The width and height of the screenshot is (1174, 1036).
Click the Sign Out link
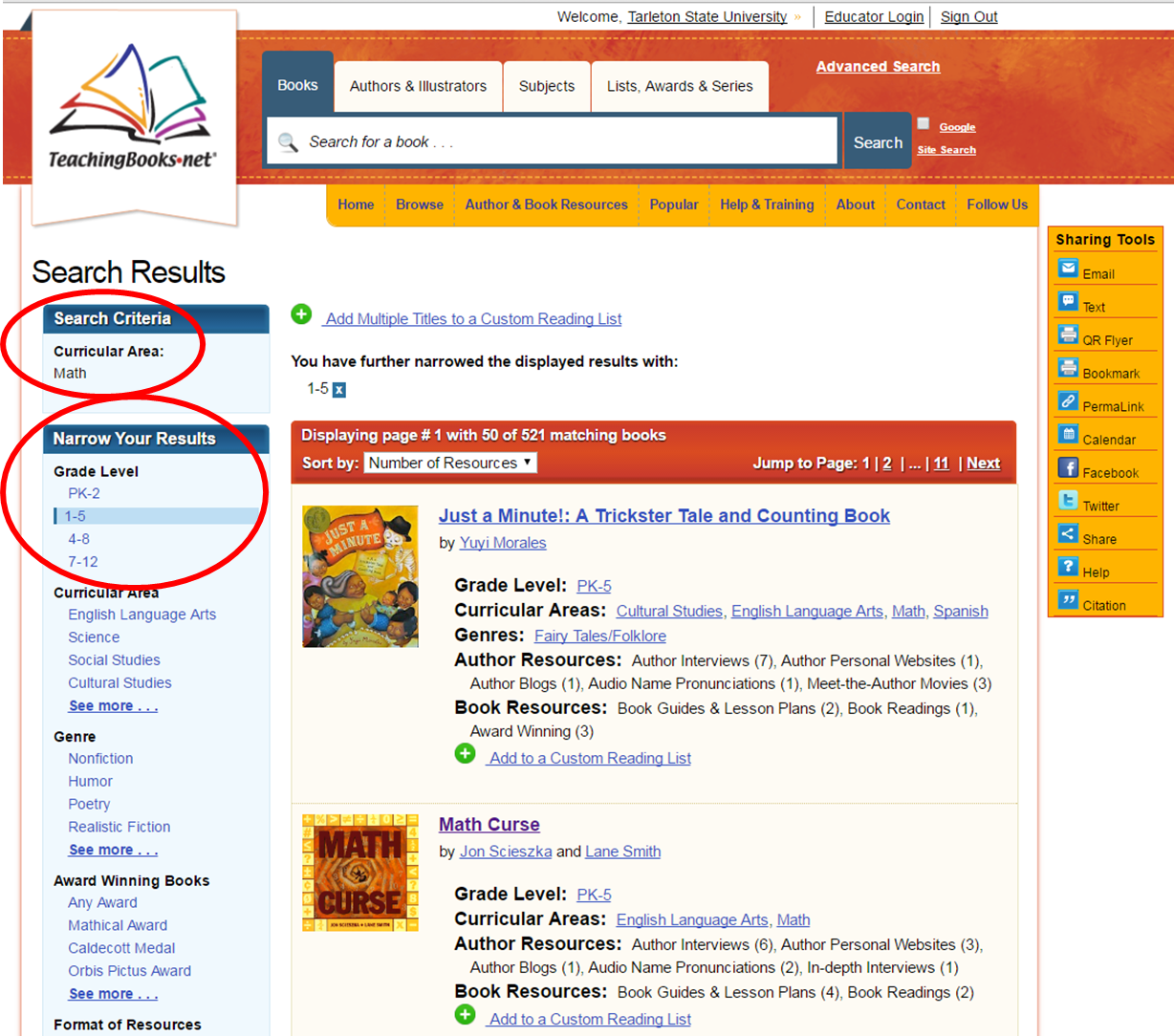[x=968, y=17]
